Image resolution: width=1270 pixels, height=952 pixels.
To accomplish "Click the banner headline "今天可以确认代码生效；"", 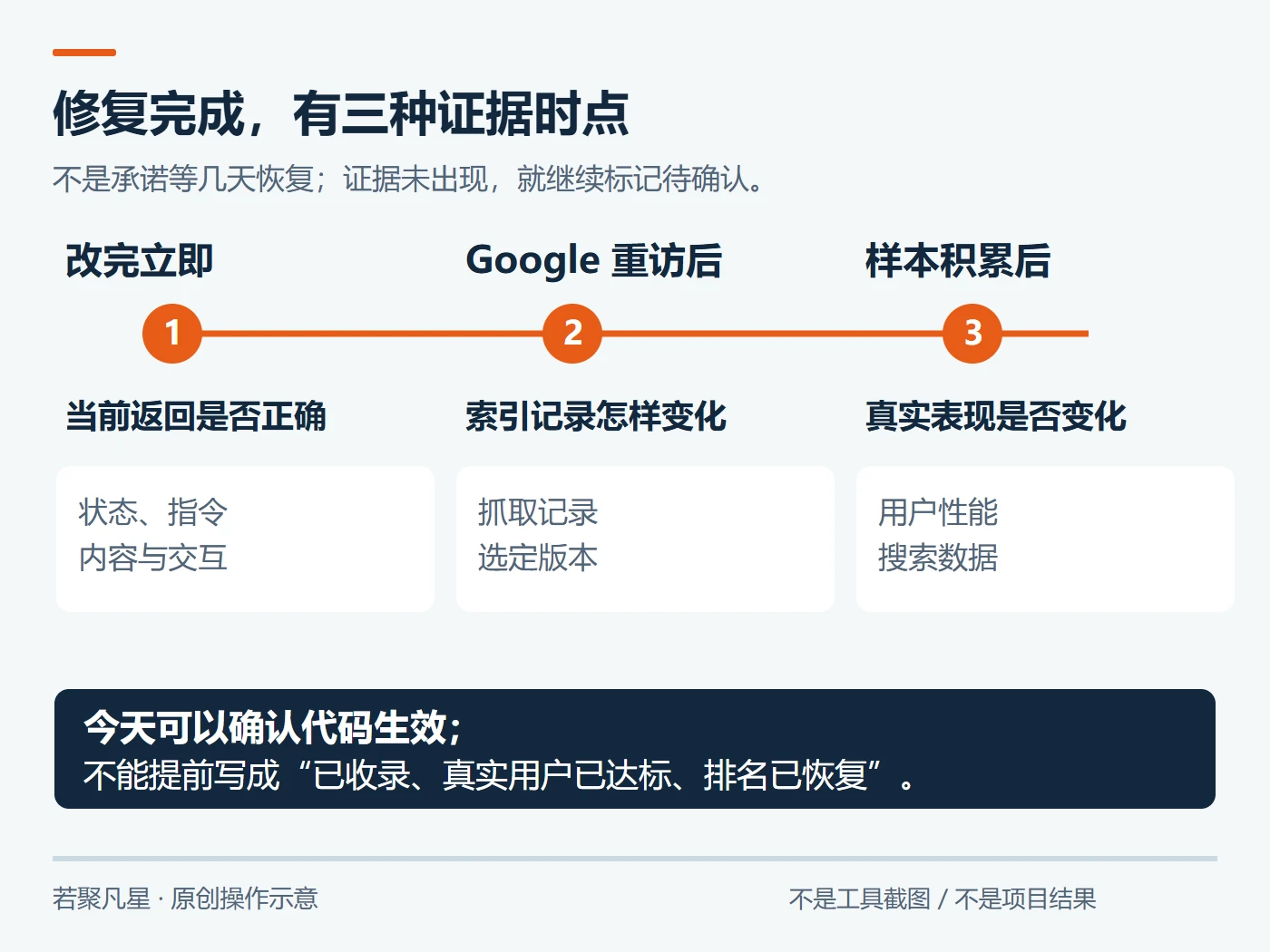I will point(274,727).
